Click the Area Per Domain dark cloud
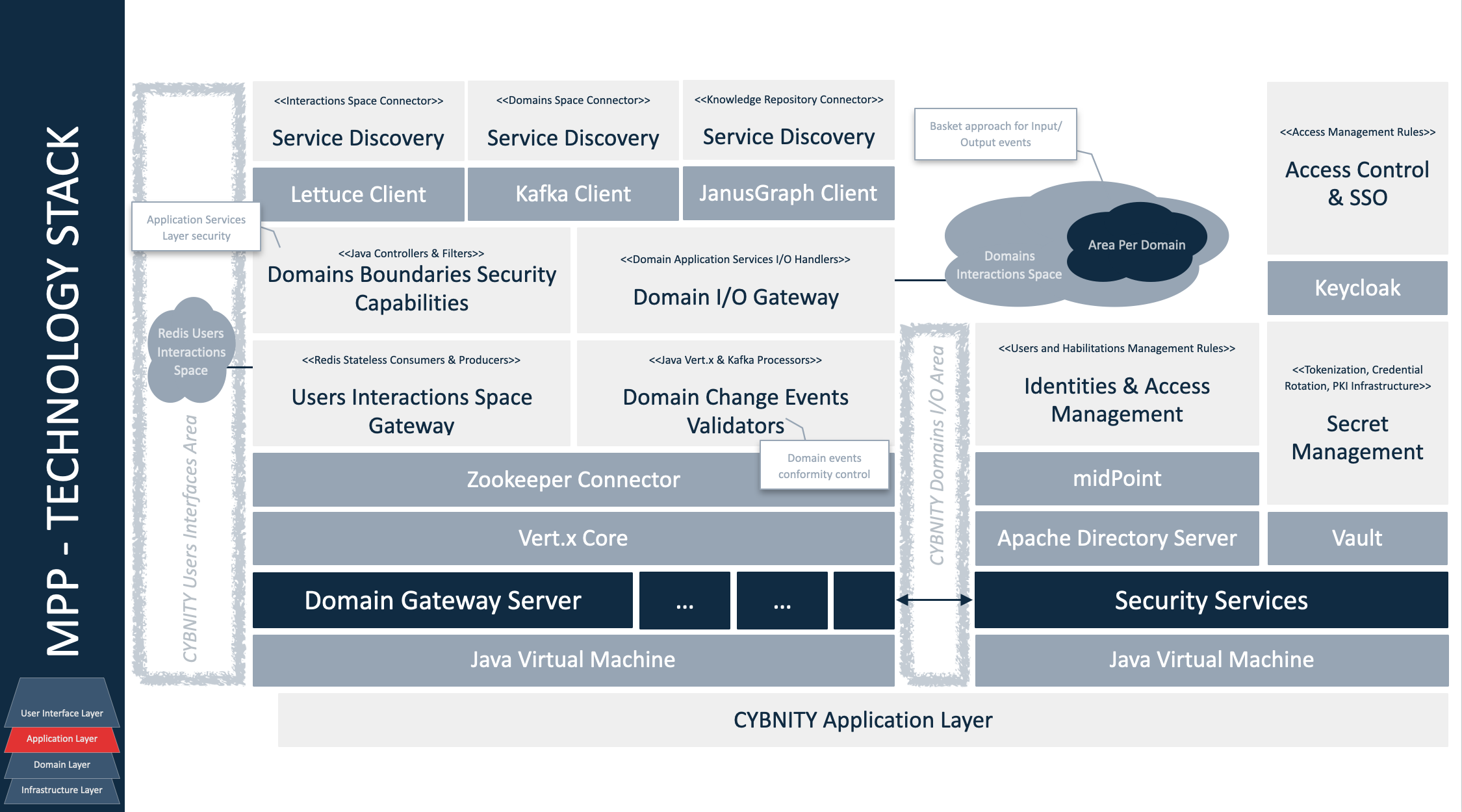The width and height of the screenshot is (1462, 812). [1136, 245]
